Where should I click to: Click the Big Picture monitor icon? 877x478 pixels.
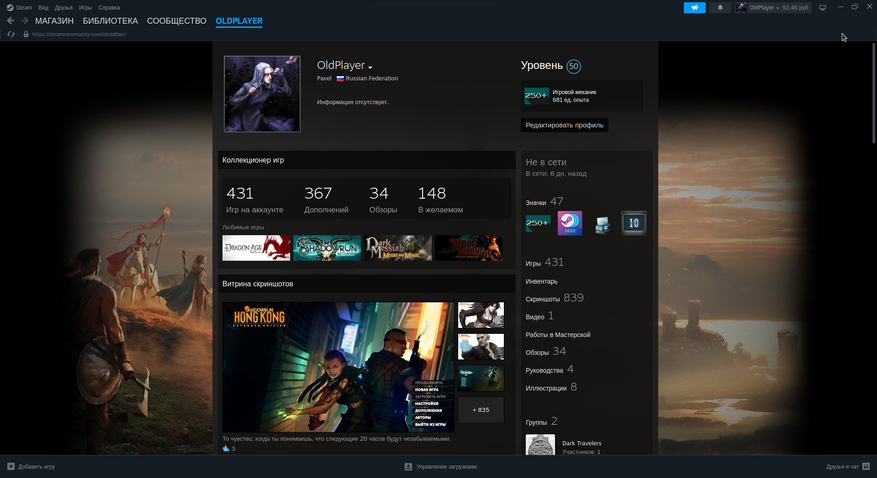coord(822,7)
